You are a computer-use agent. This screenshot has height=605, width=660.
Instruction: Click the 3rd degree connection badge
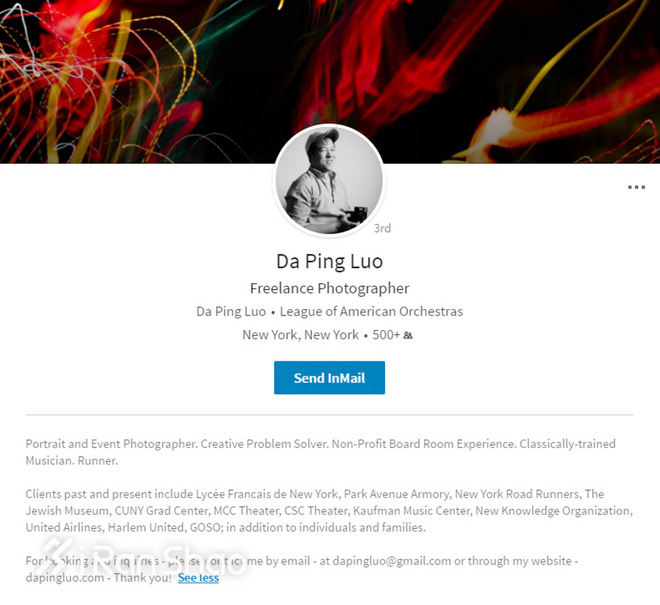(x=382, y=229)
